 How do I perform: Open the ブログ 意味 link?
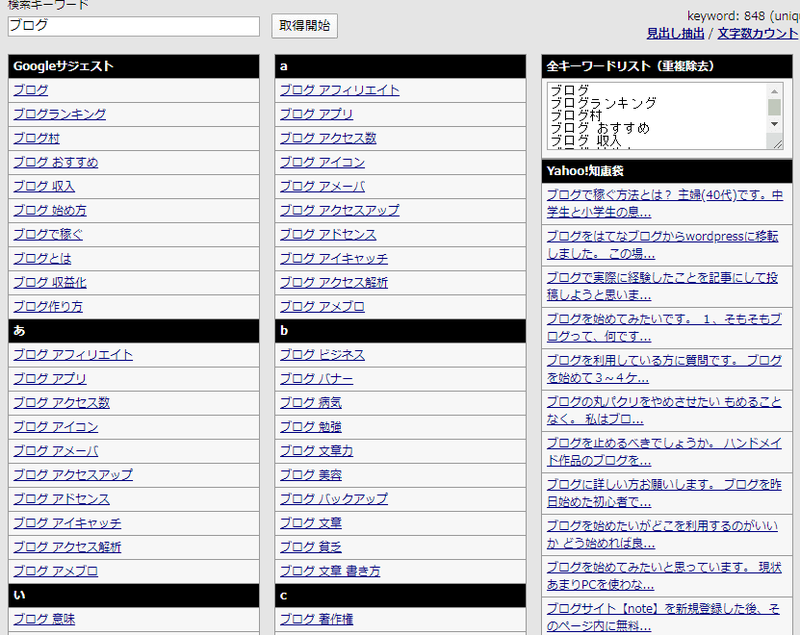click(44, 619)
